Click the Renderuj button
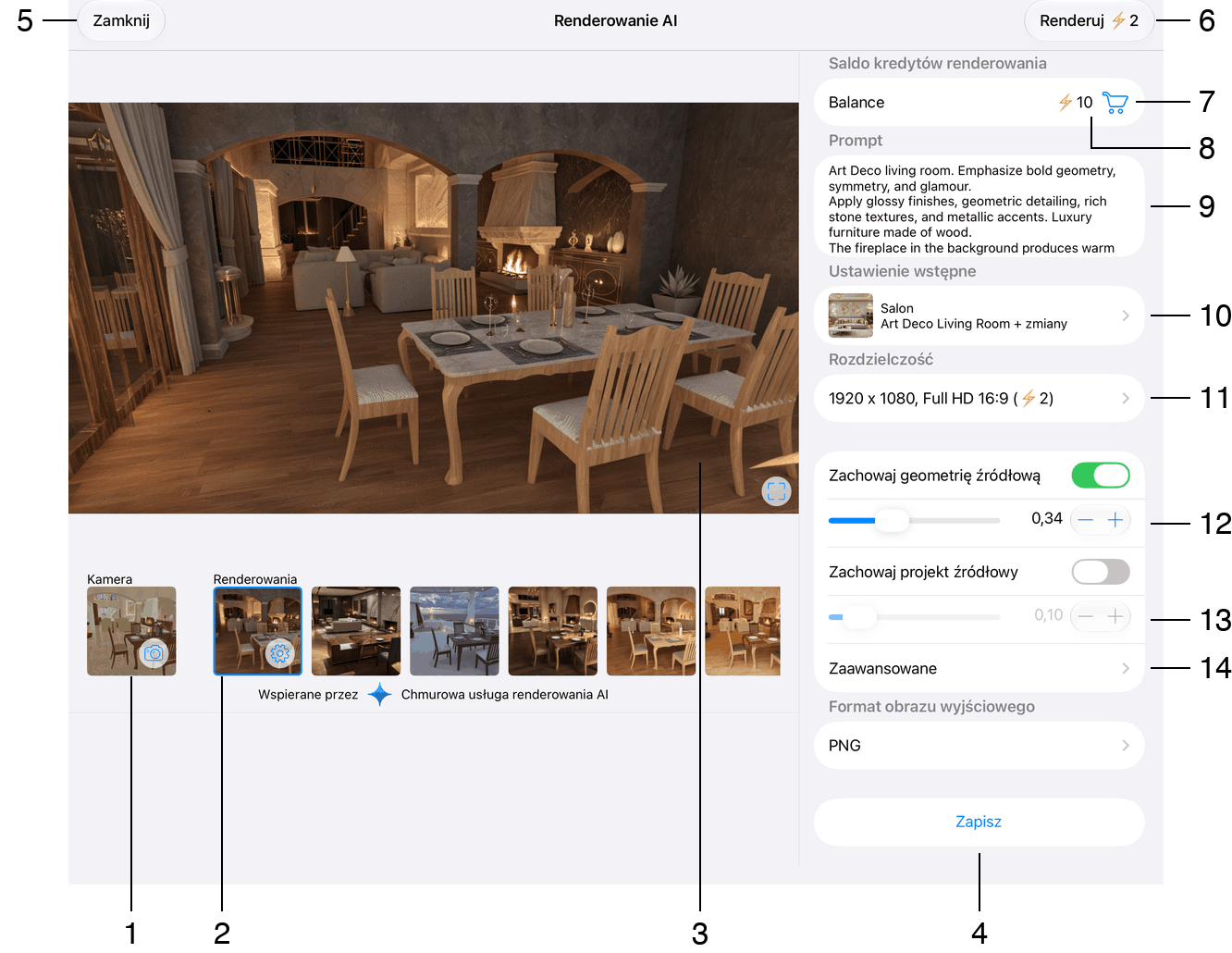The image size is (1232, 953). [x=1089, y=20]
